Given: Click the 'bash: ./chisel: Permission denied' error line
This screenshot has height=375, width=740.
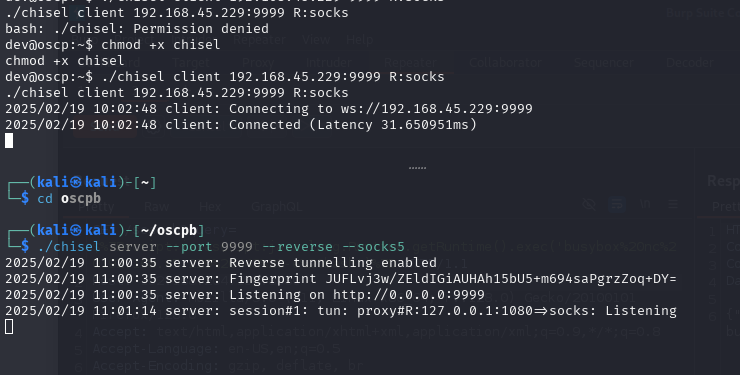Looking at the screenshot, I should (137, 29).
